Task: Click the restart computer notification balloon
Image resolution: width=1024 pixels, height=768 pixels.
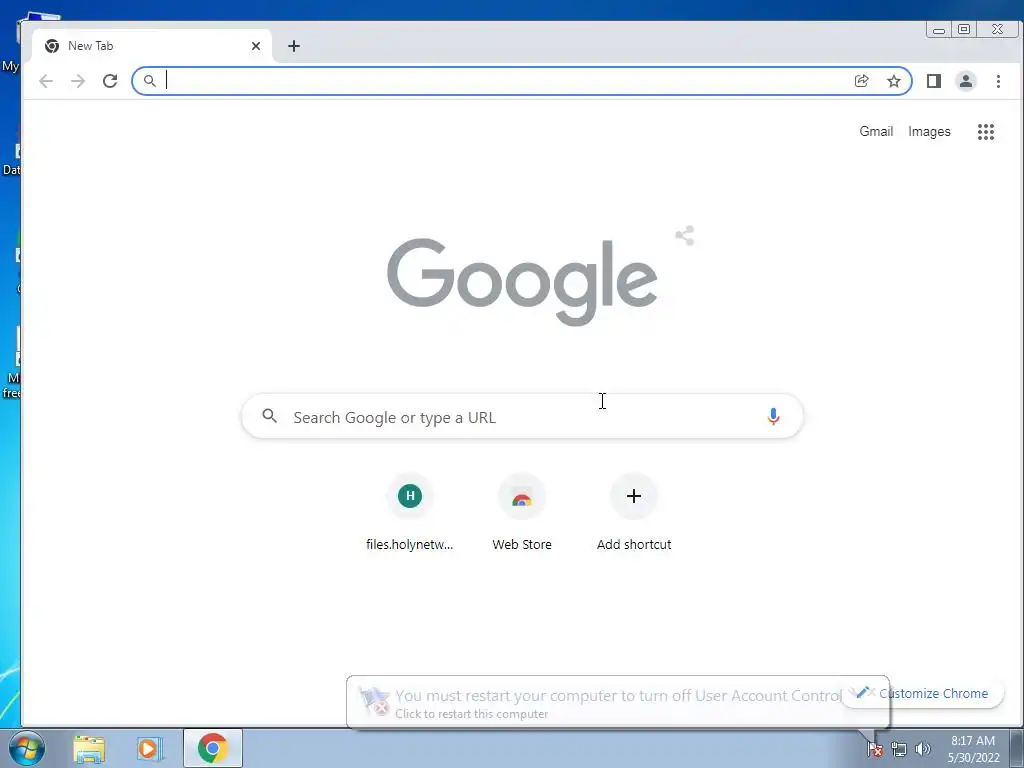Action: coord(617,702)
